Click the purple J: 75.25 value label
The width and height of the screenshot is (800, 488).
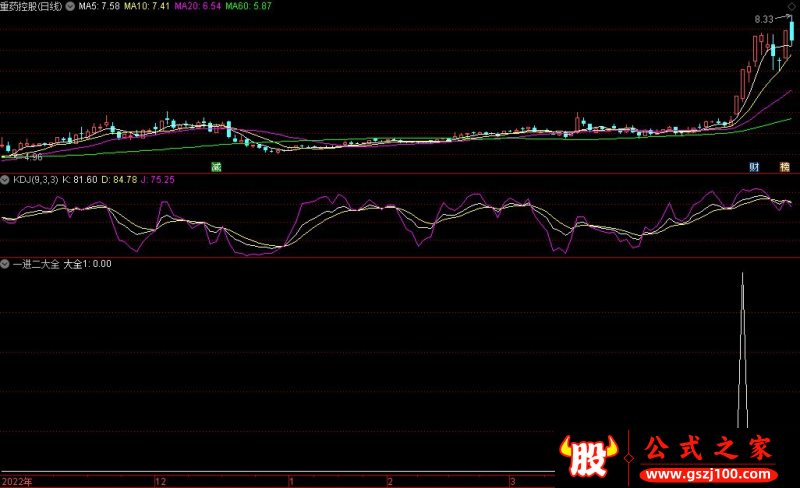(x=156, y=180)
